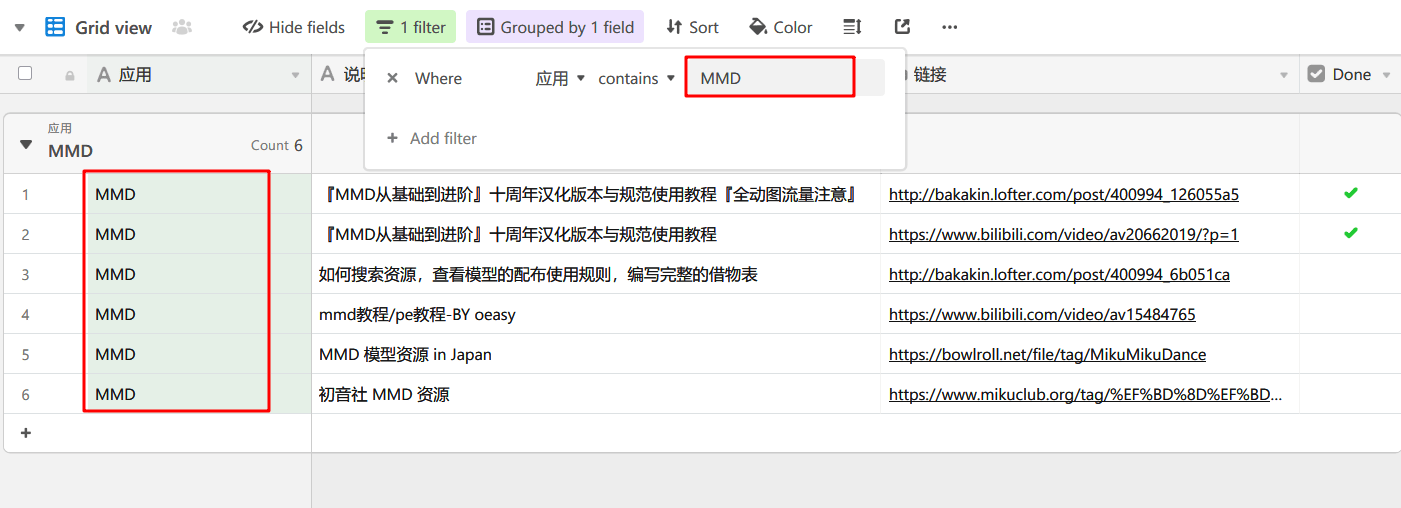Add a new row with plus

point(26,433)
